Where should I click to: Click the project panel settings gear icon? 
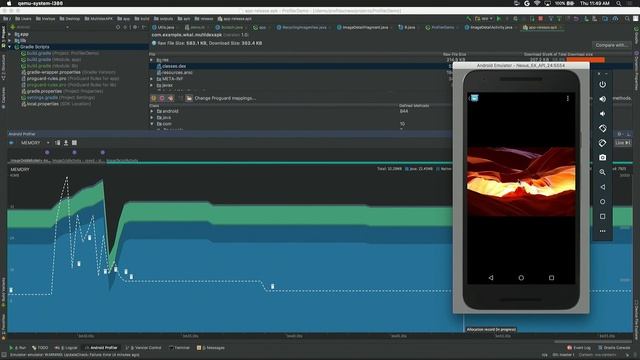coord(135,27)
